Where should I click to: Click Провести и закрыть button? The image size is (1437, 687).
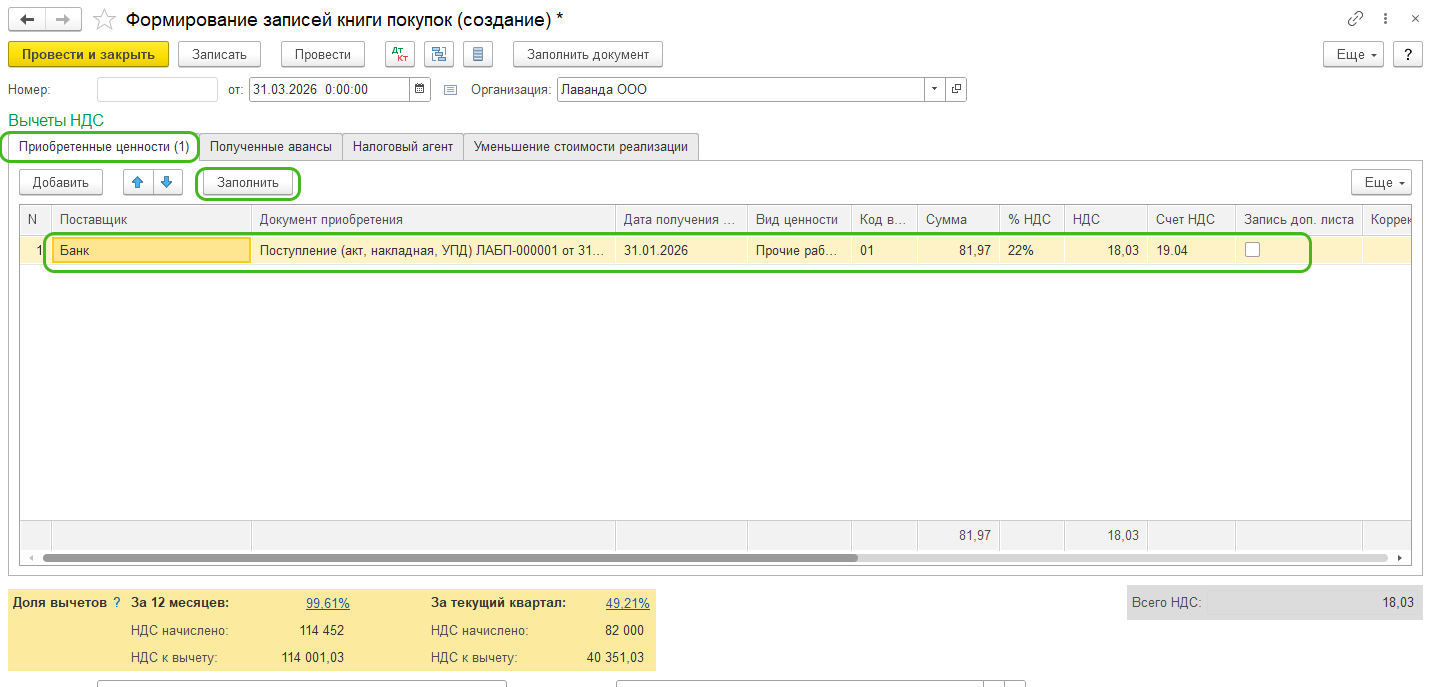click(88, 54)
